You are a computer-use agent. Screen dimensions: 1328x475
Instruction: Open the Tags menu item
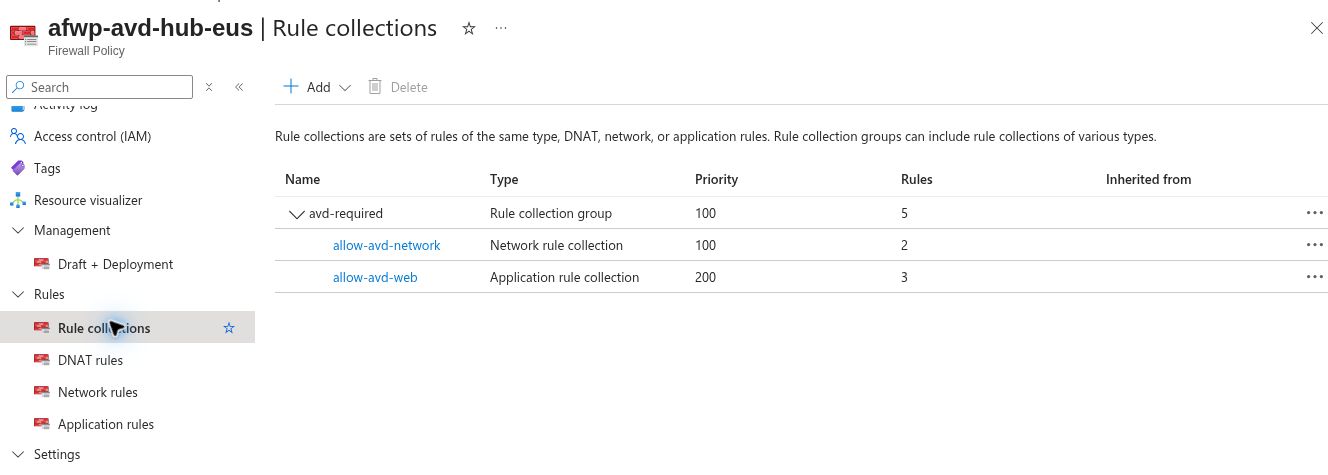(x=47, y=168)
